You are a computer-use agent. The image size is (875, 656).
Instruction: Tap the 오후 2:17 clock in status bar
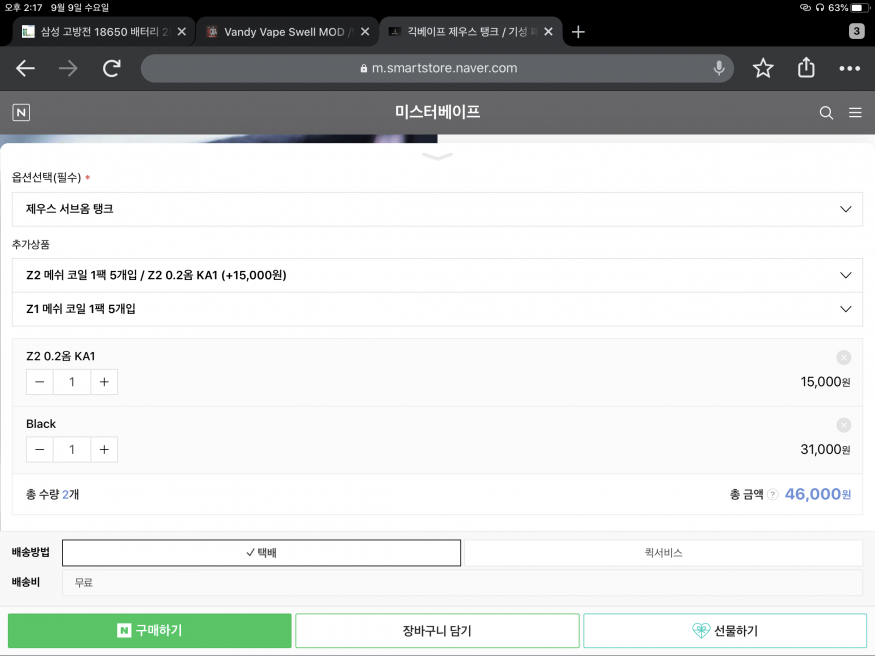click(23, 8)
